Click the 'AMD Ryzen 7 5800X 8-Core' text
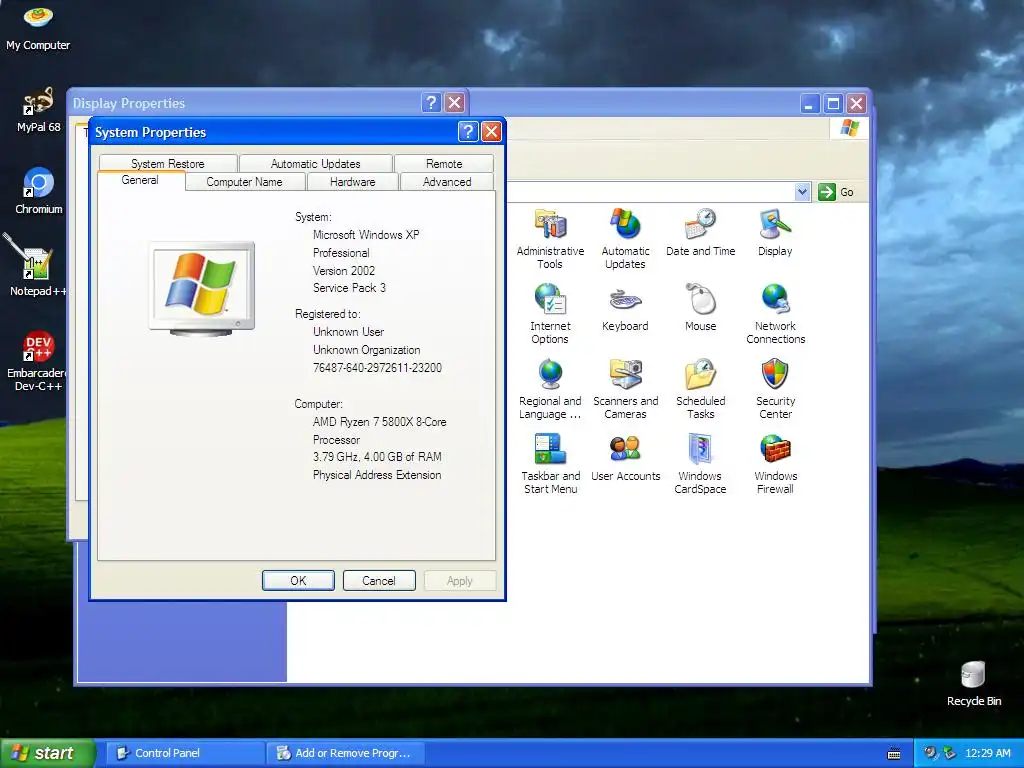Image resolution: width=1024 pixels, height=768 pixels. coord(379,422)
